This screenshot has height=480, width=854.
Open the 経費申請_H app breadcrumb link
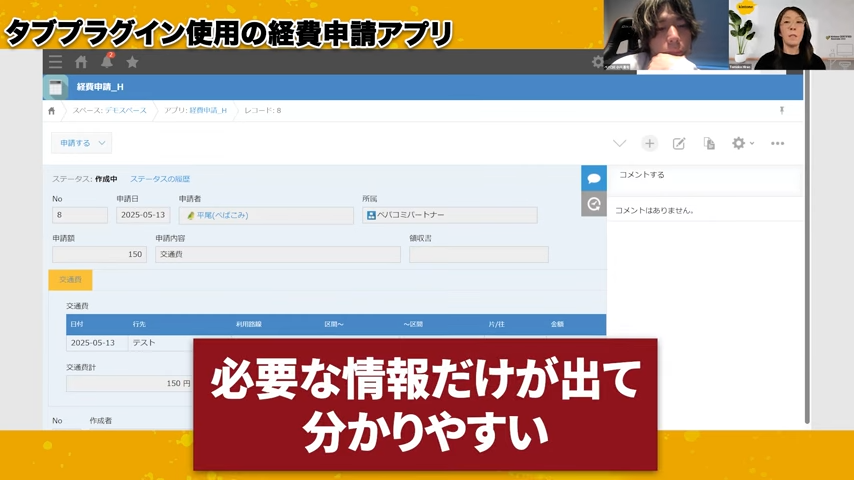(208, 110)
